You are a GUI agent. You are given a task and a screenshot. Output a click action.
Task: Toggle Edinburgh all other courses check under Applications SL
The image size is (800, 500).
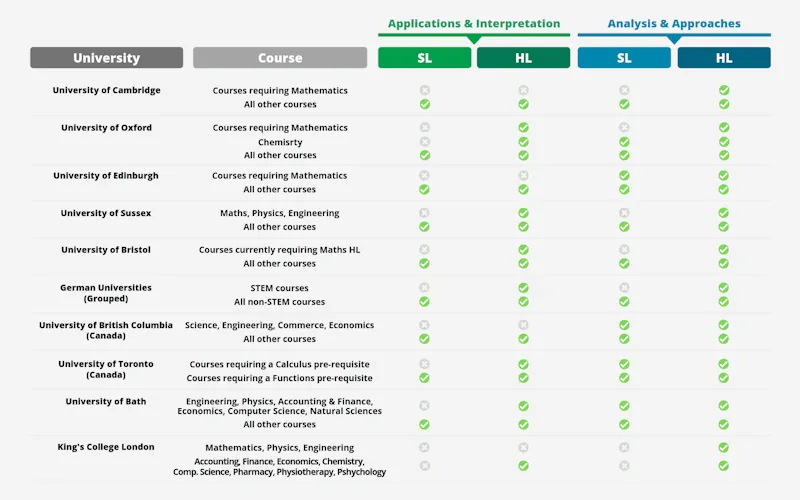[424, 189]
